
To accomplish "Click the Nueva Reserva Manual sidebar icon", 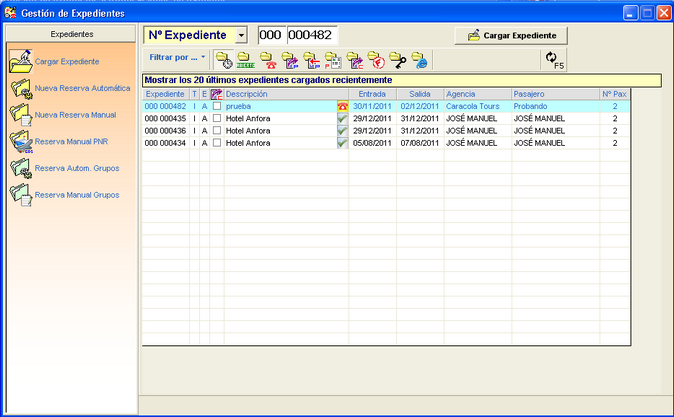I will pos(21,115).
